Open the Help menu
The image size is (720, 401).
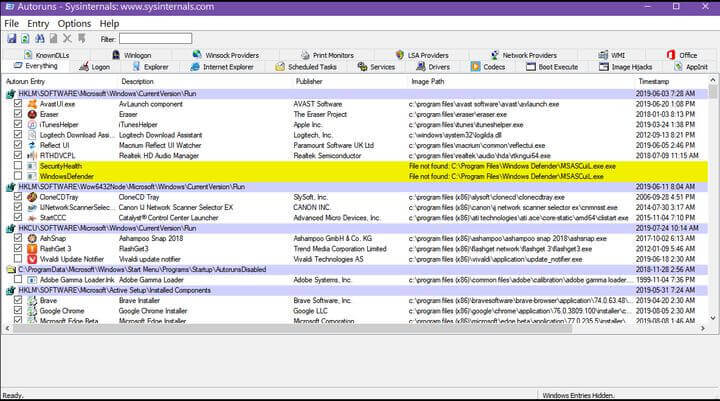click(109, 23)
